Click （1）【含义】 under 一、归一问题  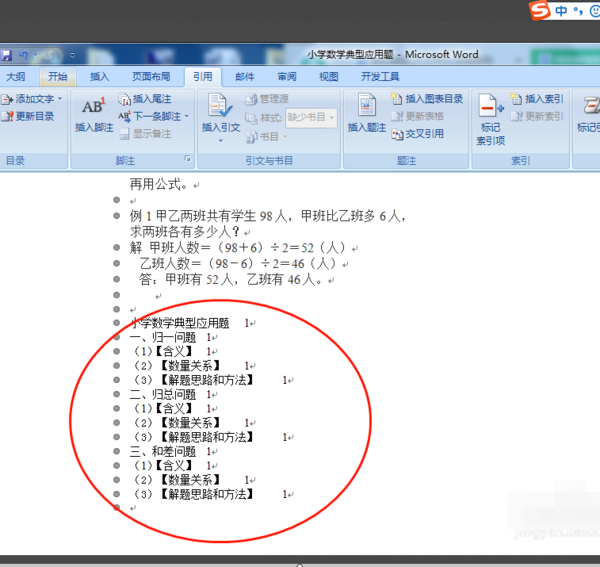tap(161, 352)
